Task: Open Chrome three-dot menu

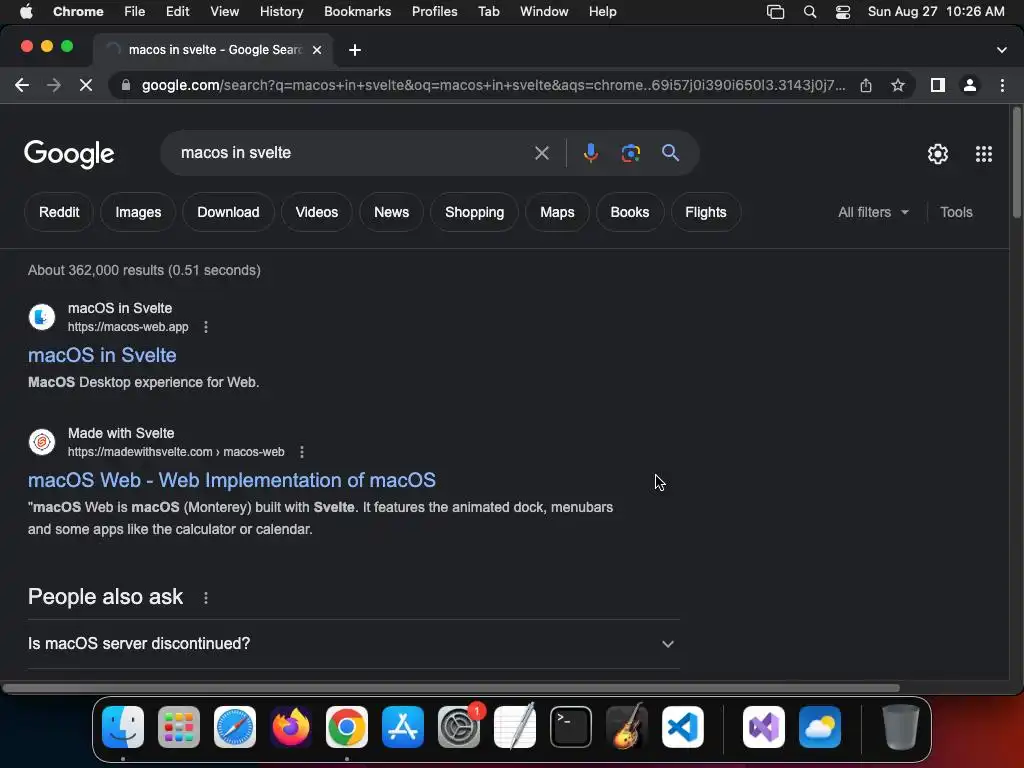Action: click(x=1002, y=85)
